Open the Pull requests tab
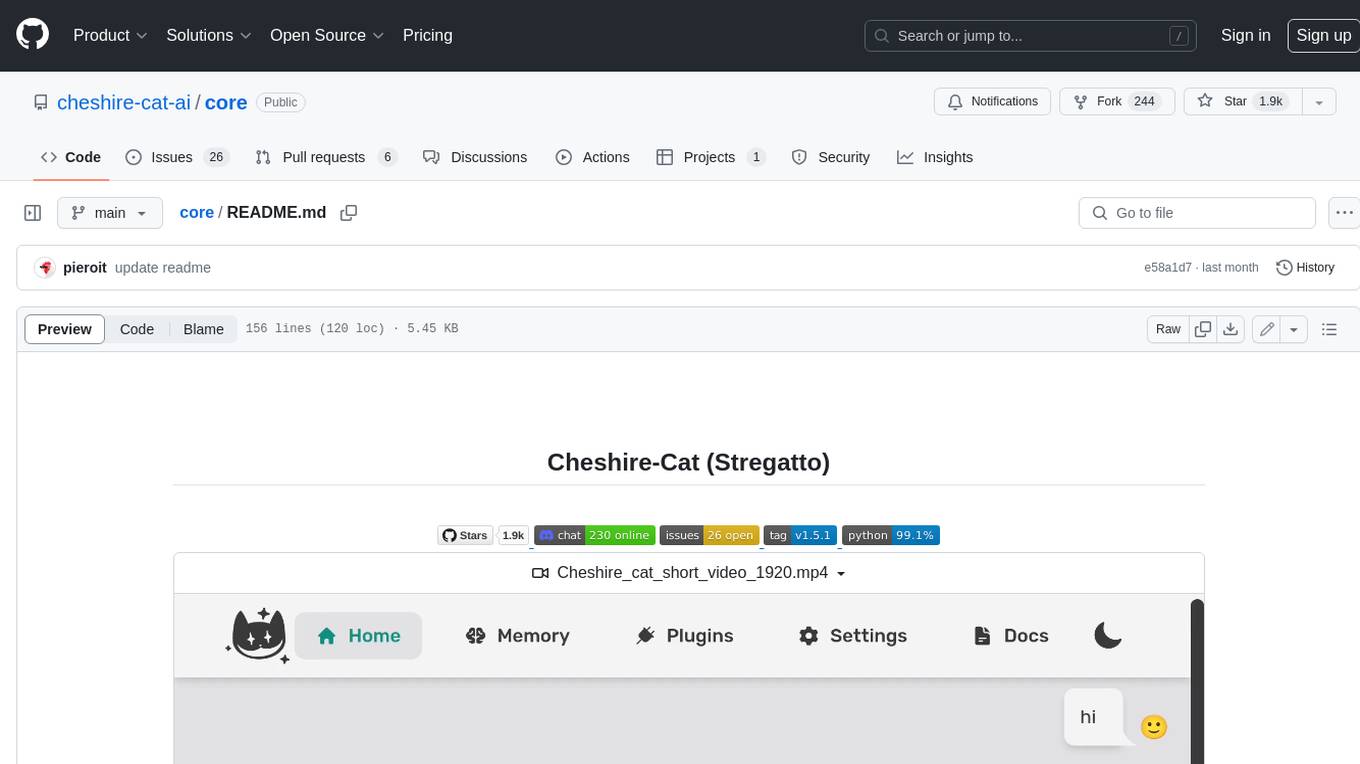The width and height of the screenshot is (1360, 764). pyautogui.click(x=326, y=157)
